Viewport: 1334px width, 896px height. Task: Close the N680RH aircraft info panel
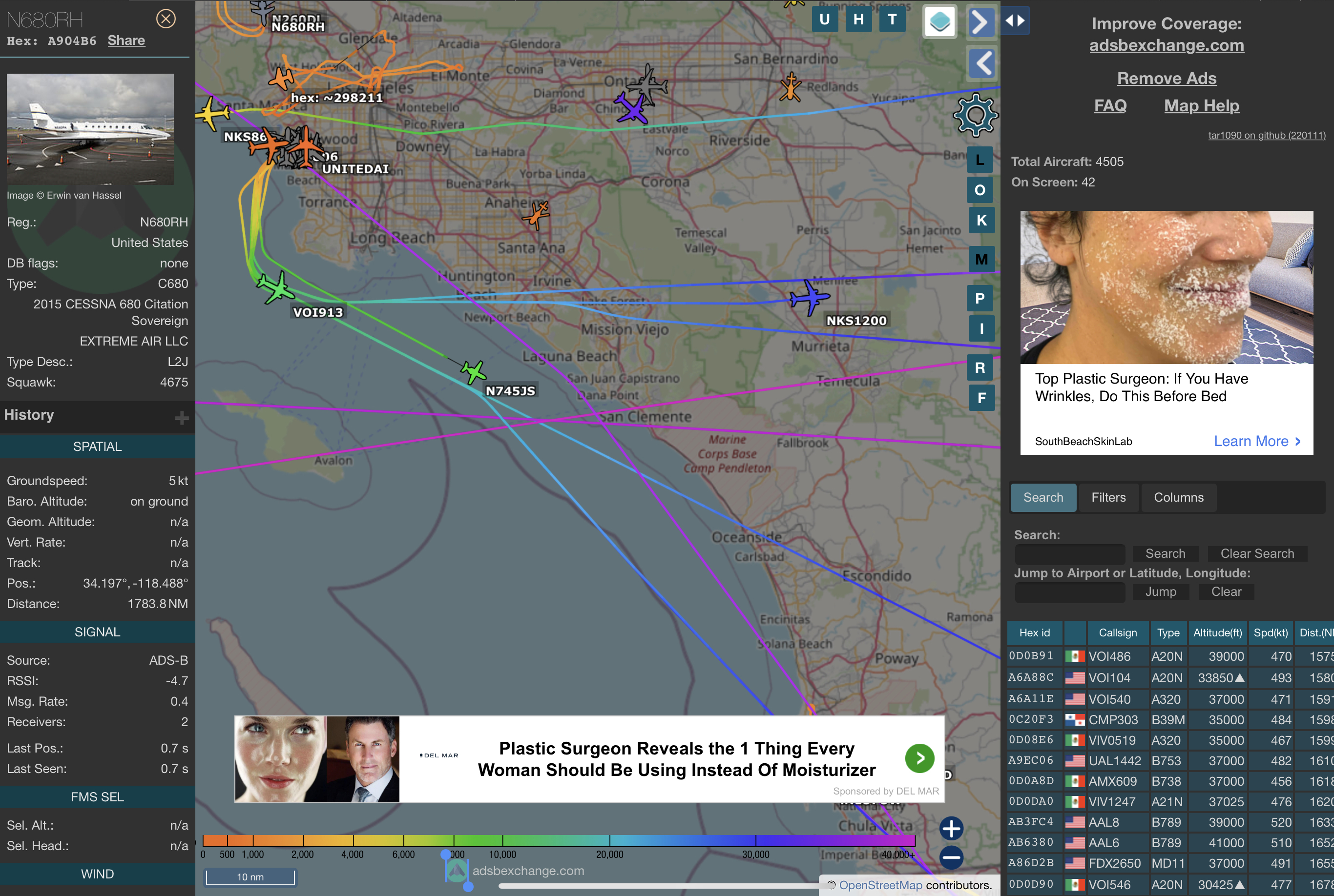tap(166, 20)
